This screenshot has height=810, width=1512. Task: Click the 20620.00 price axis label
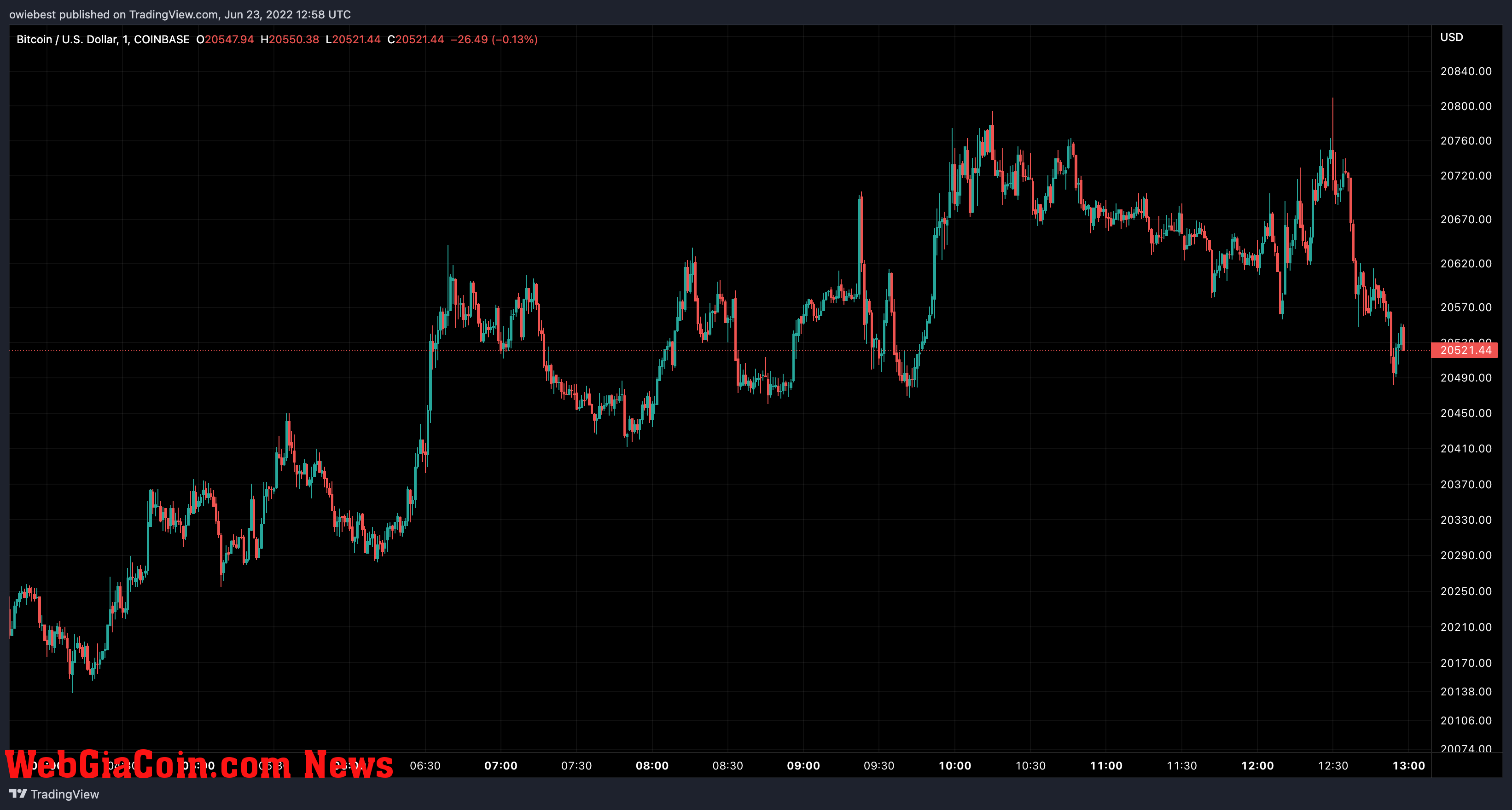click(x=1465, y=263)
